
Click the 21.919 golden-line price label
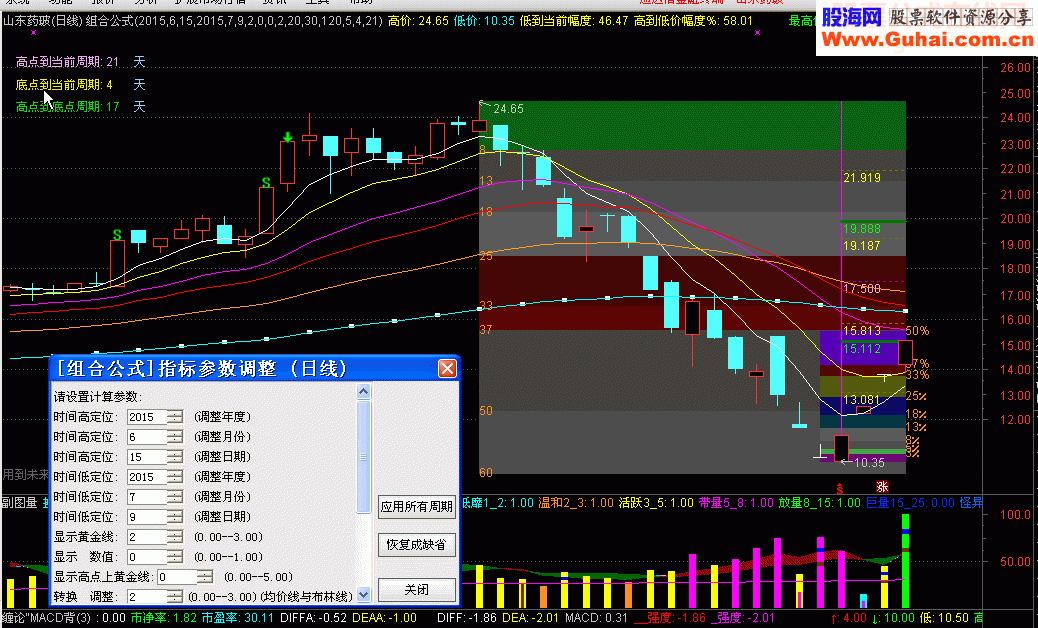tap(862, 177)
